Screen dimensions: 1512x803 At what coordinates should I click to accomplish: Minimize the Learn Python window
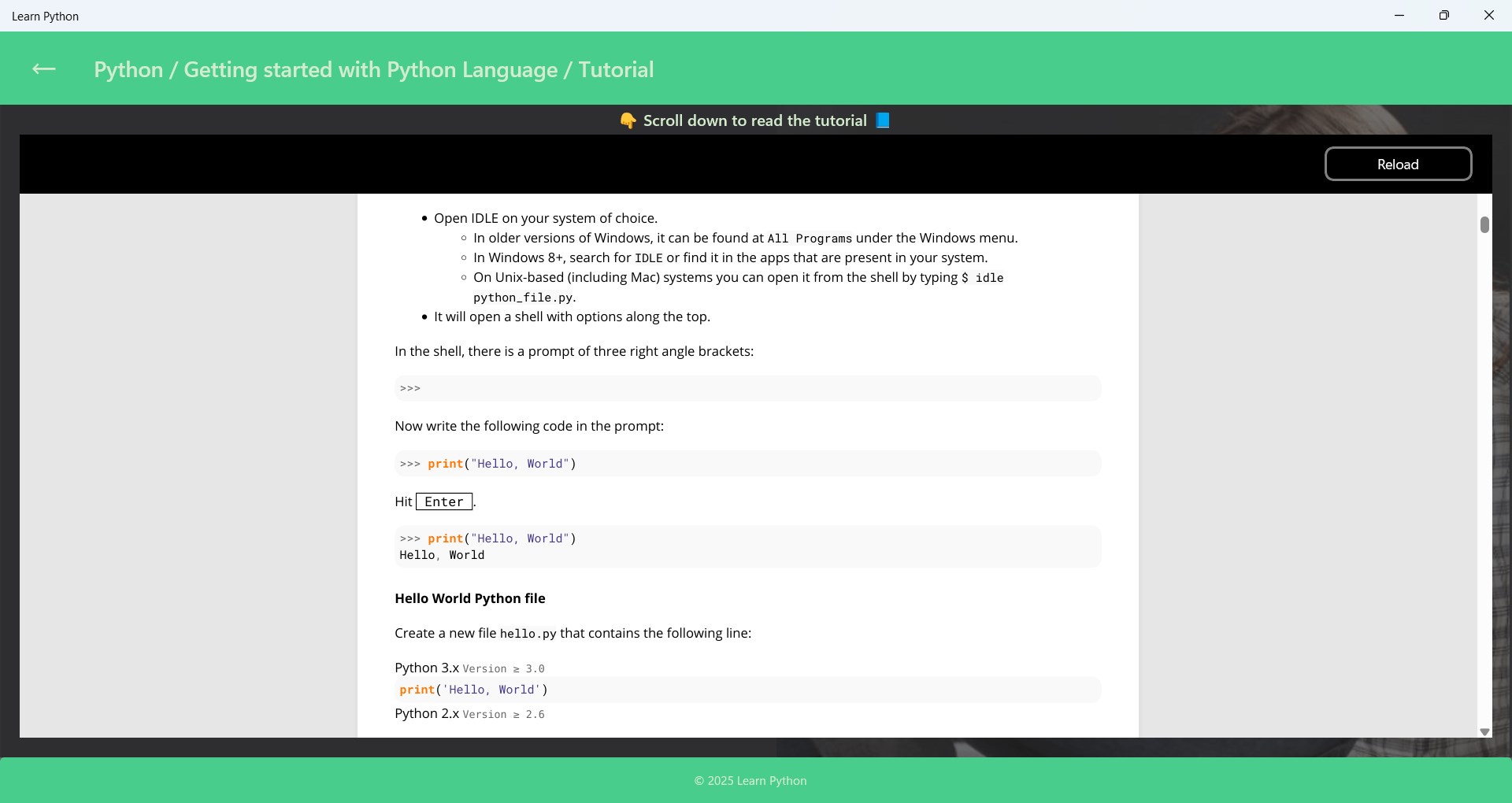[x=1399, y=15]
